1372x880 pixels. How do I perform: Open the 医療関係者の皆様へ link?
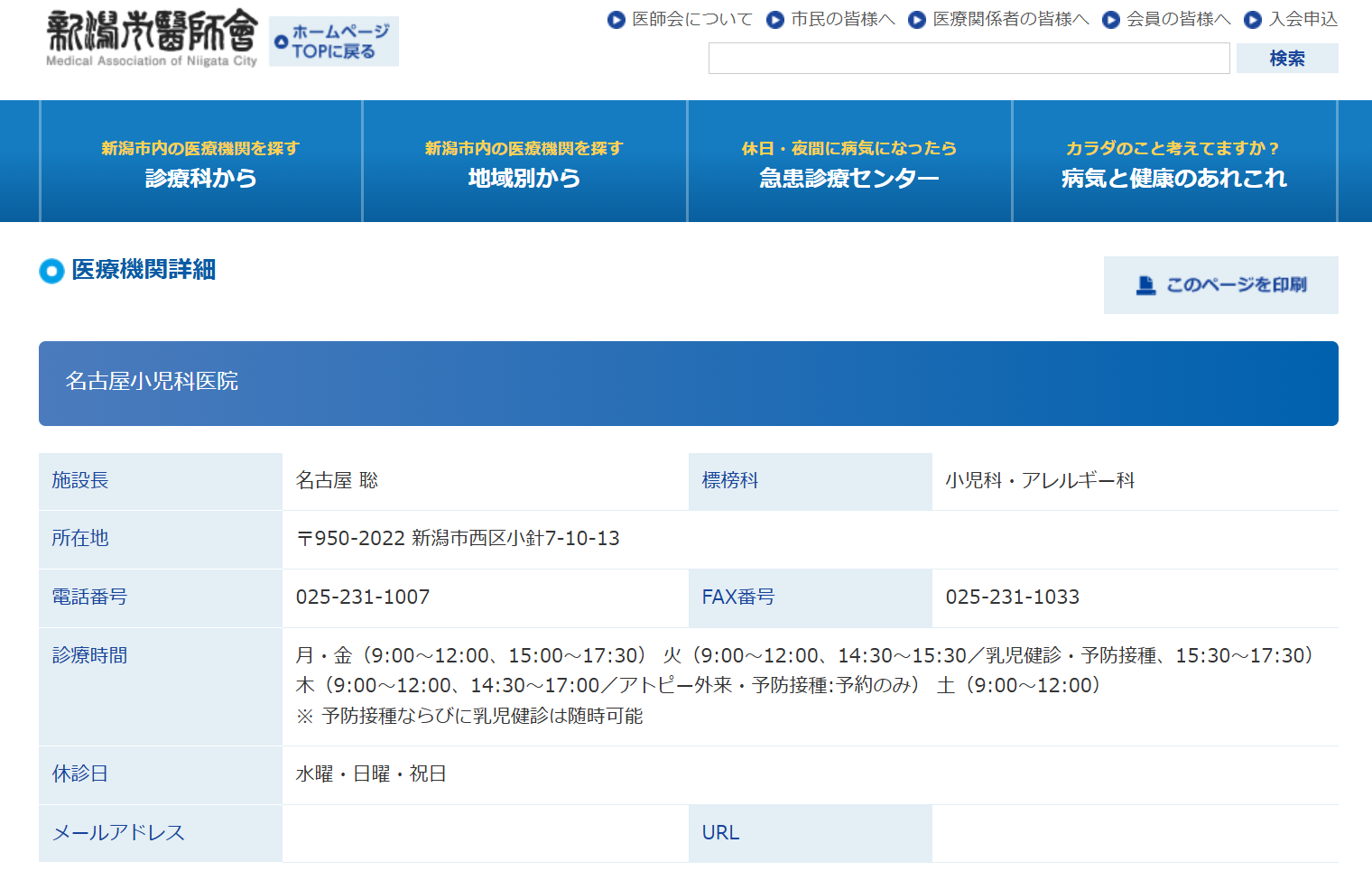[x=1011, y=19]
